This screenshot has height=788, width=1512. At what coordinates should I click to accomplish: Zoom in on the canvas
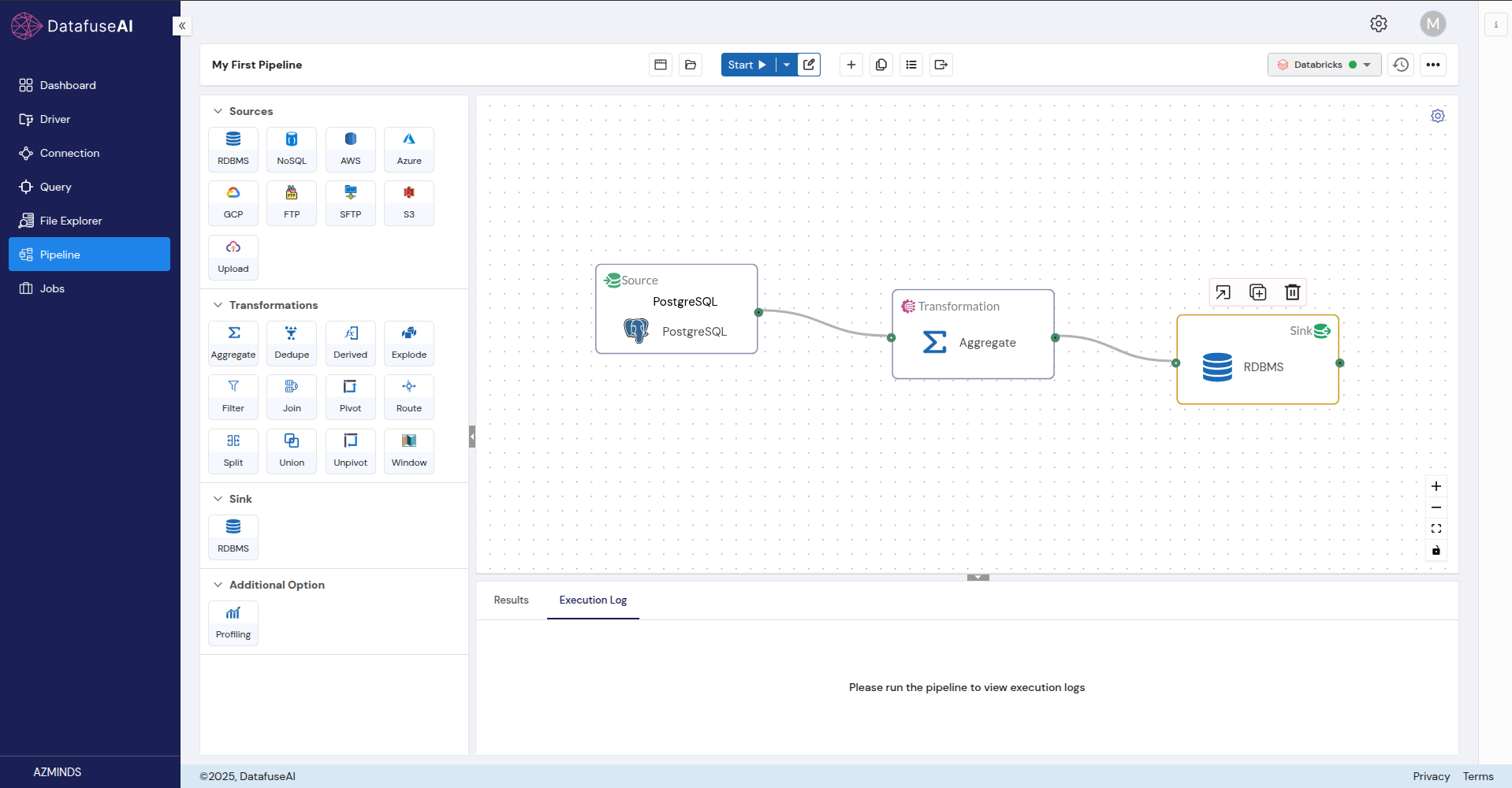click(x=1436, y=486)
